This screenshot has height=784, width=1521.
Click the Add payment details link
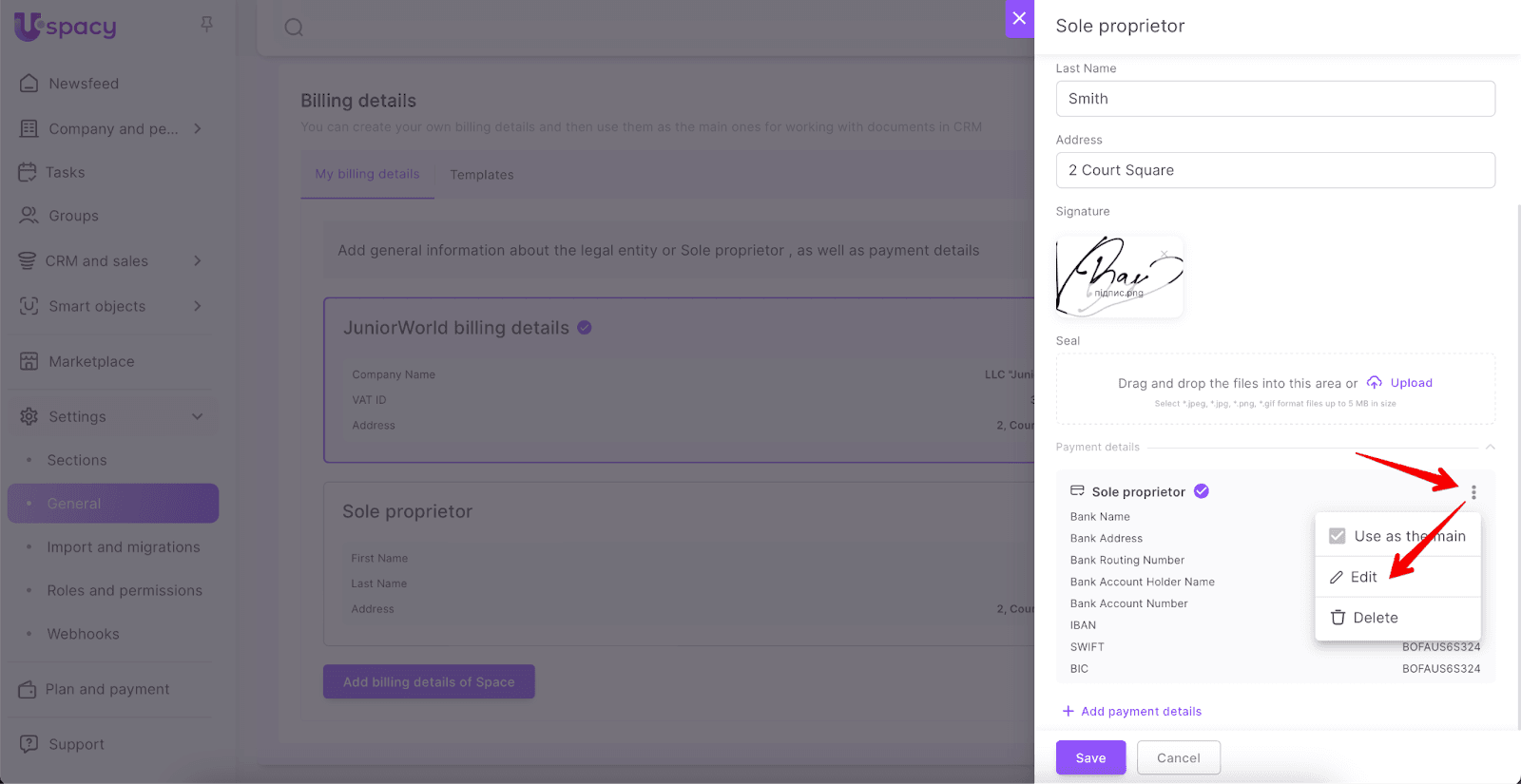coord(1141,711)
